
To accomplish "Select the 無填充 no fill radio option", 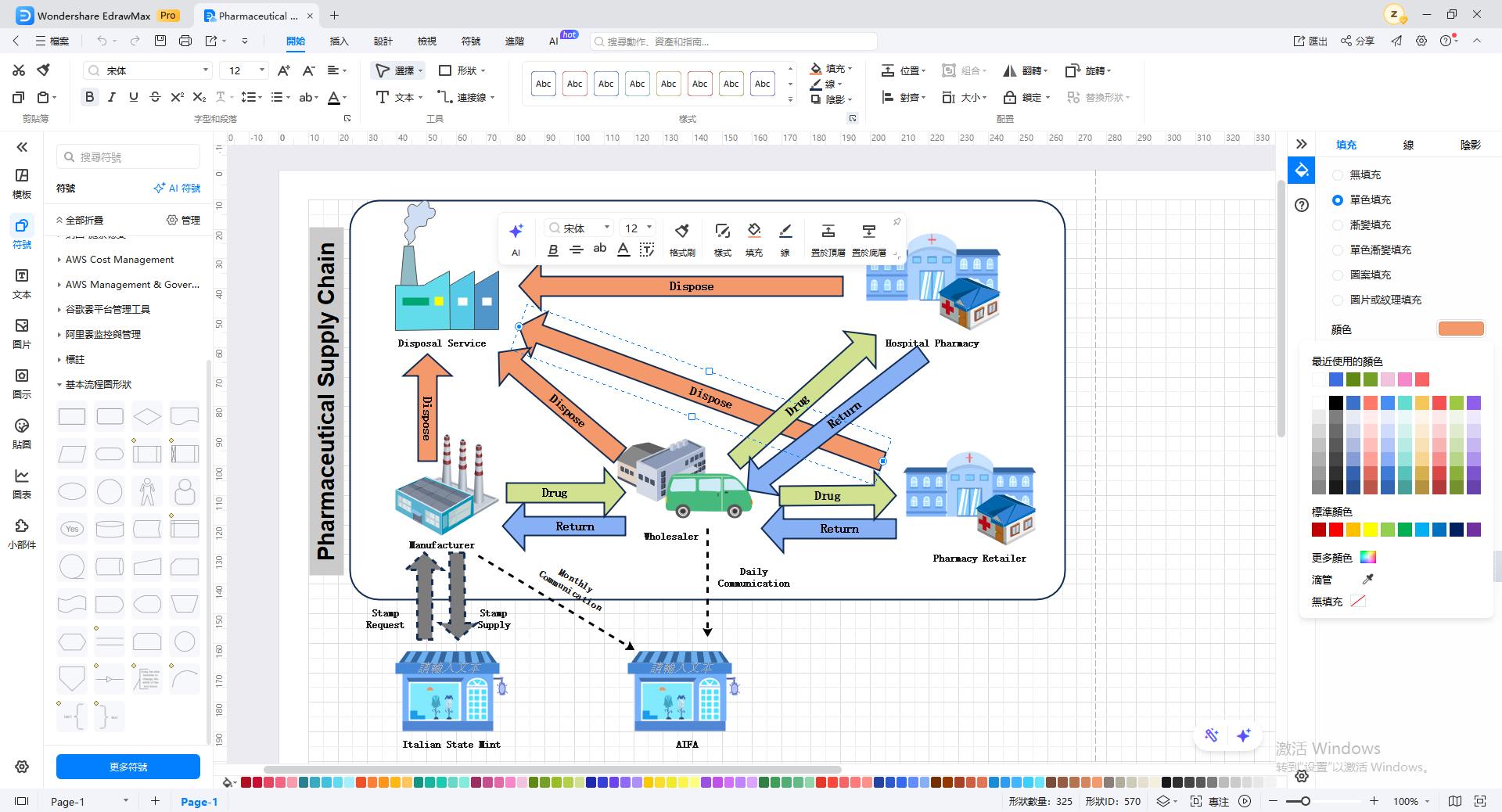I will tap(1338, 175).
